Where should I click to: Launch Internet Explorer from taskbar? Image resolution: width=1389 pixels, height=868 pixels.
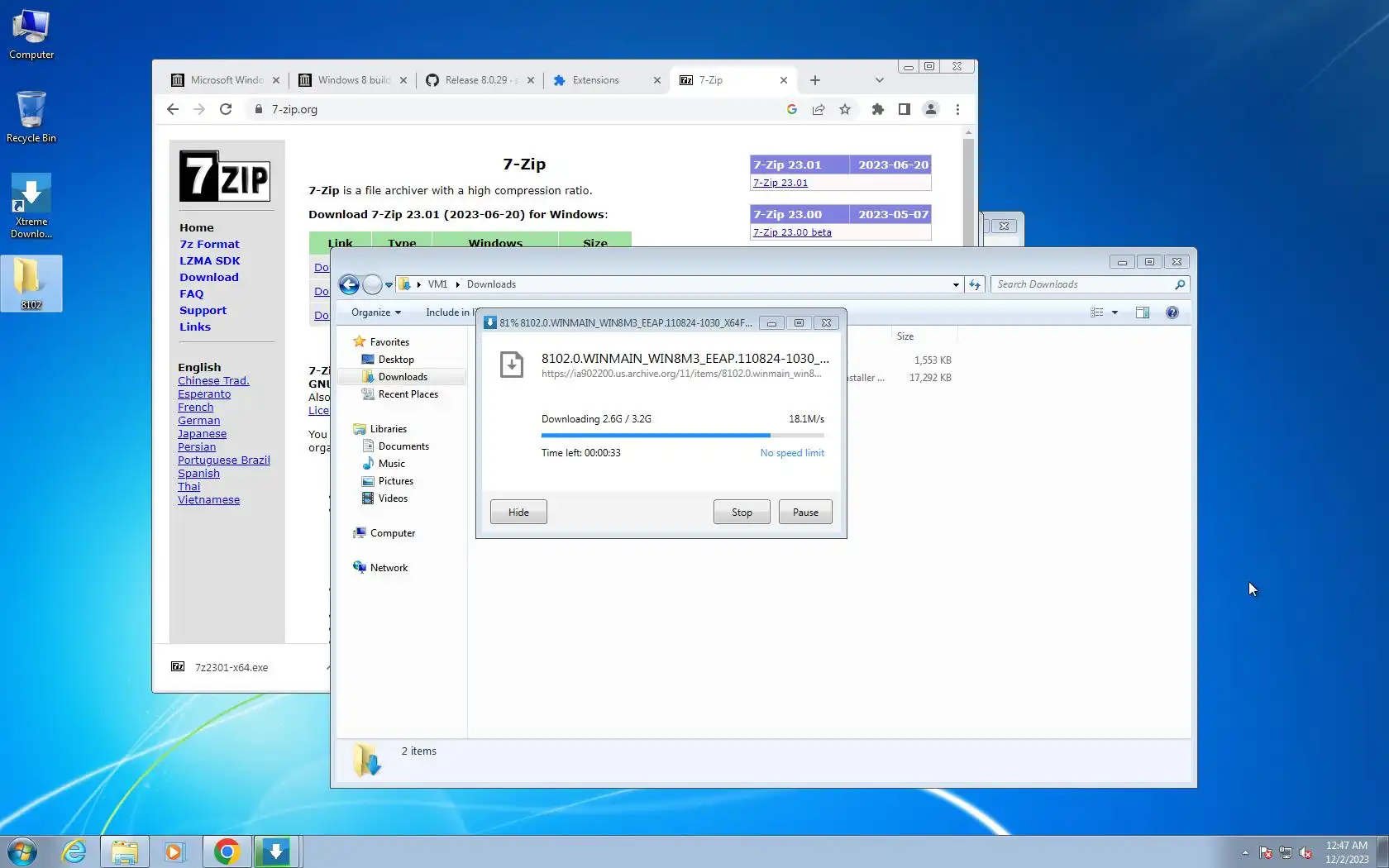[74, 851]
